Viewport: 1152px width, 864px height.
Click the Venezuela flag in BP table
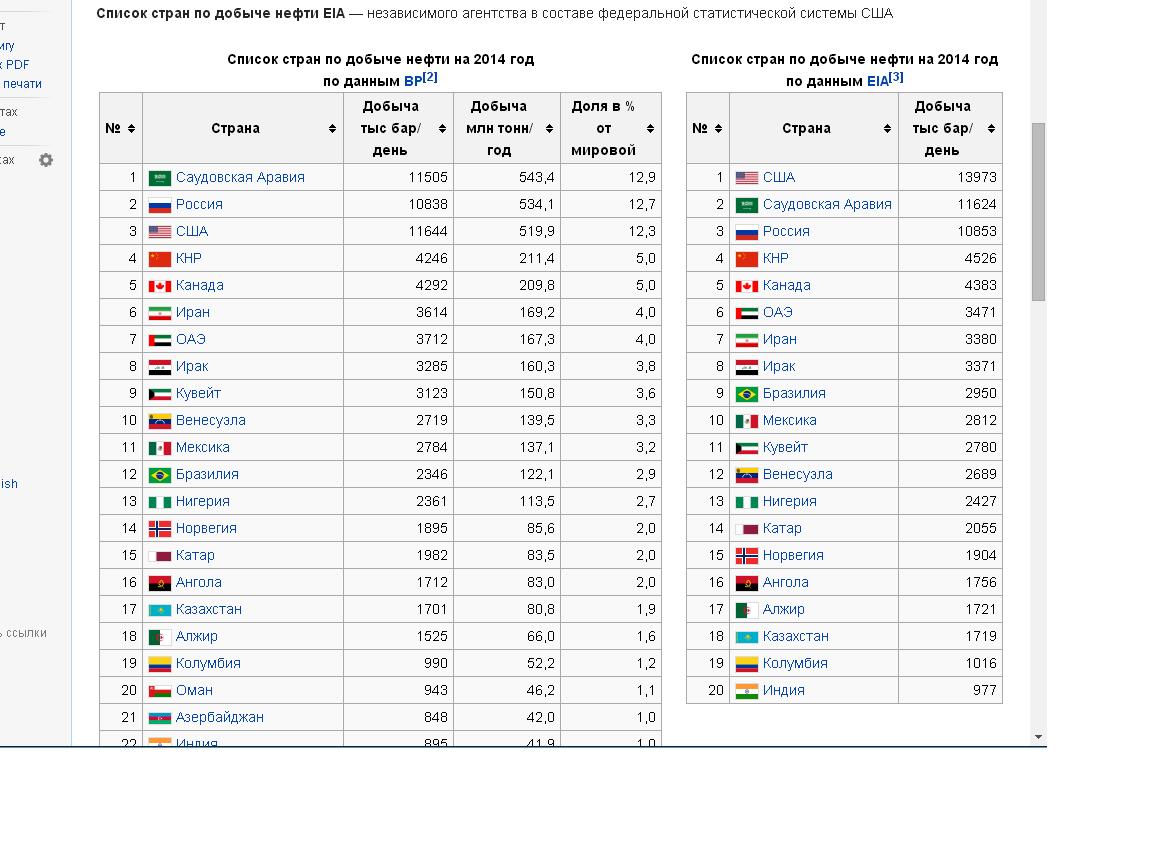point(159,421)
